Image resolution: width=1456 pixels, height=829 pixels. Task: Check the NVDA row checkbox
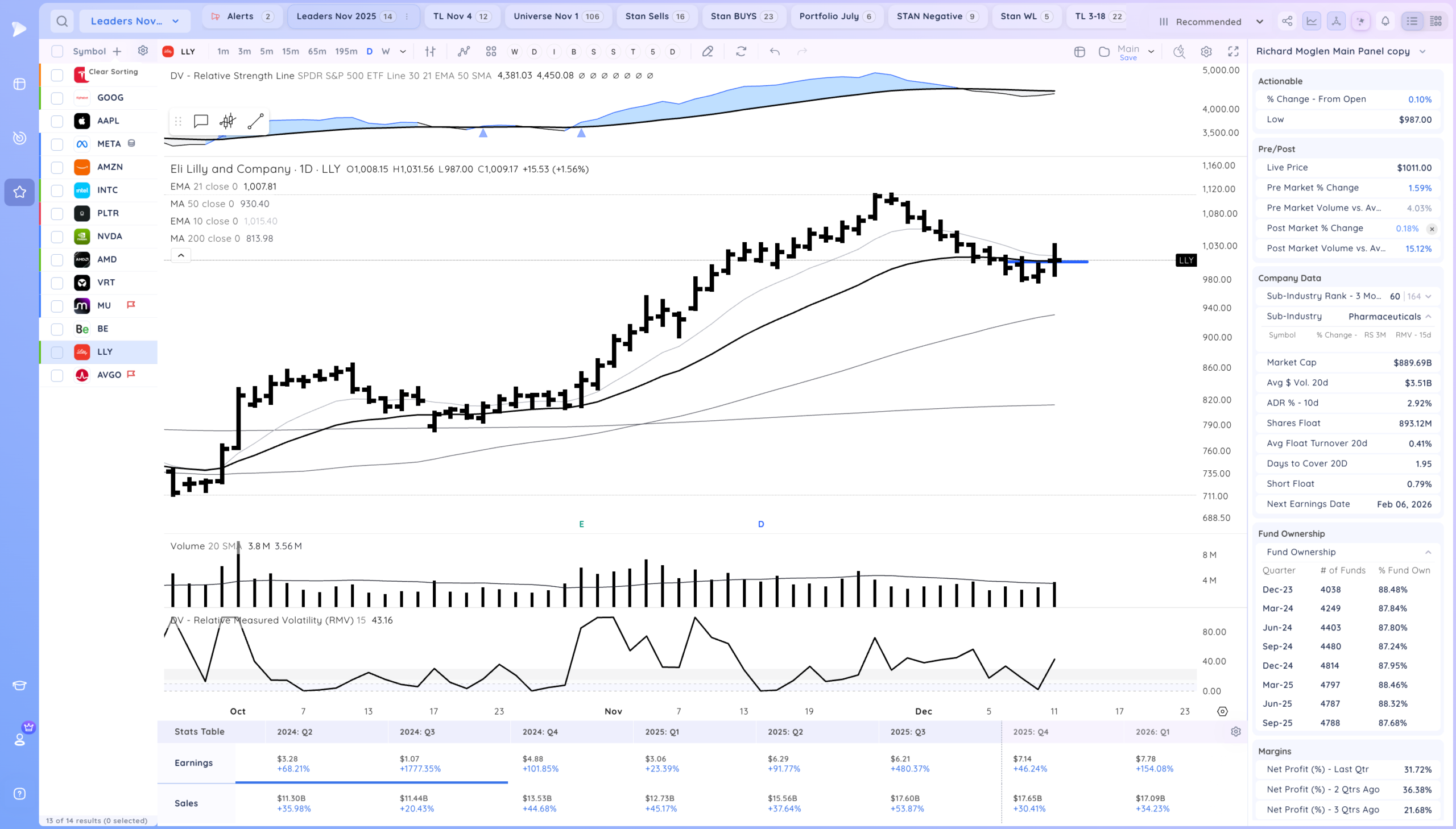57,237
